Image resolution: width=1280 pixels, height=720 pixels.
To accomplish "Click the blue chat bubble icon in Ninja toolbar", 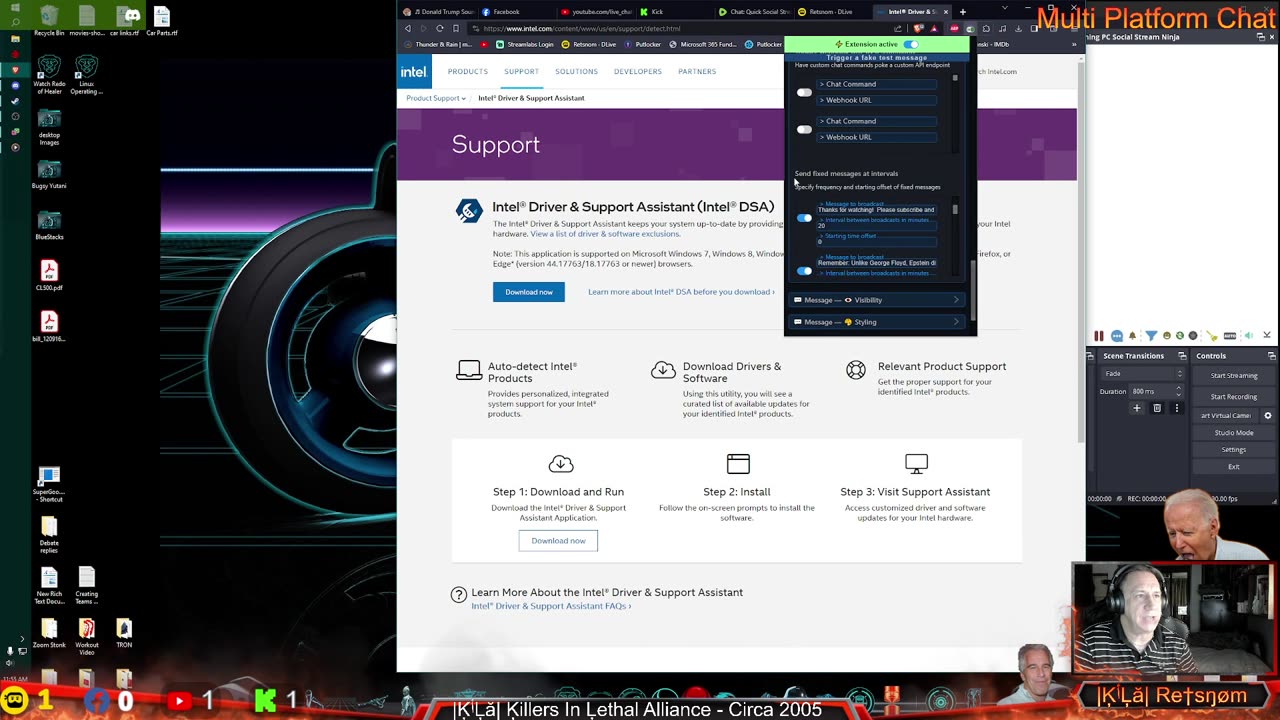I will point(1117,336).
